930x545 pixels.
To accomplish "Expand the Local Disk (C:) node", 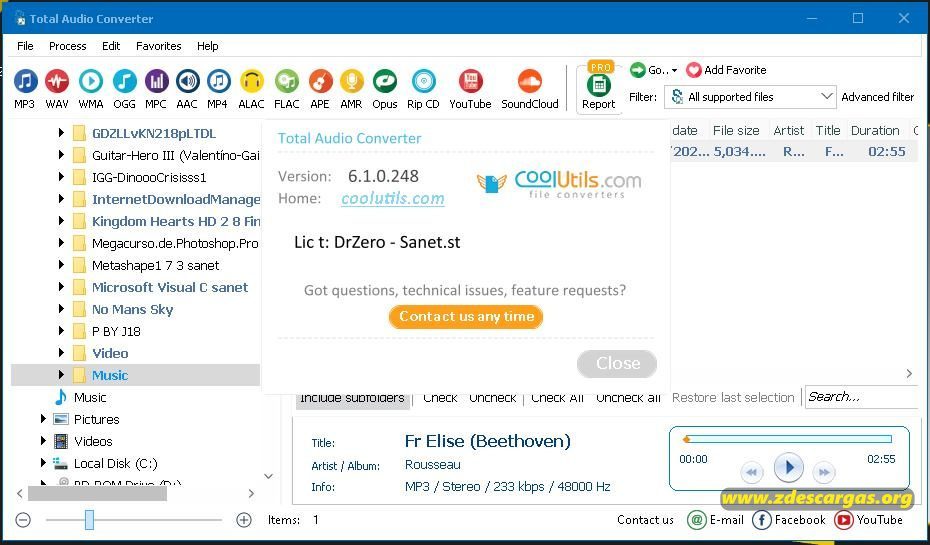I will [43, 463].
